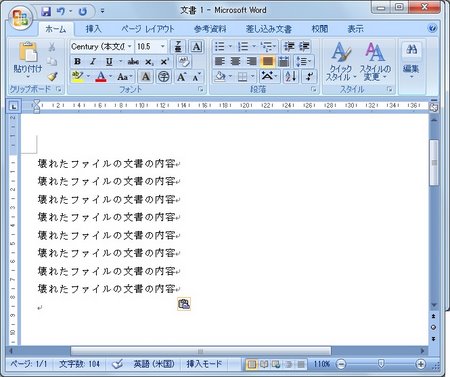Zoom in with plus button
This screenshot has width=450, height=377.
click(421, 364)
